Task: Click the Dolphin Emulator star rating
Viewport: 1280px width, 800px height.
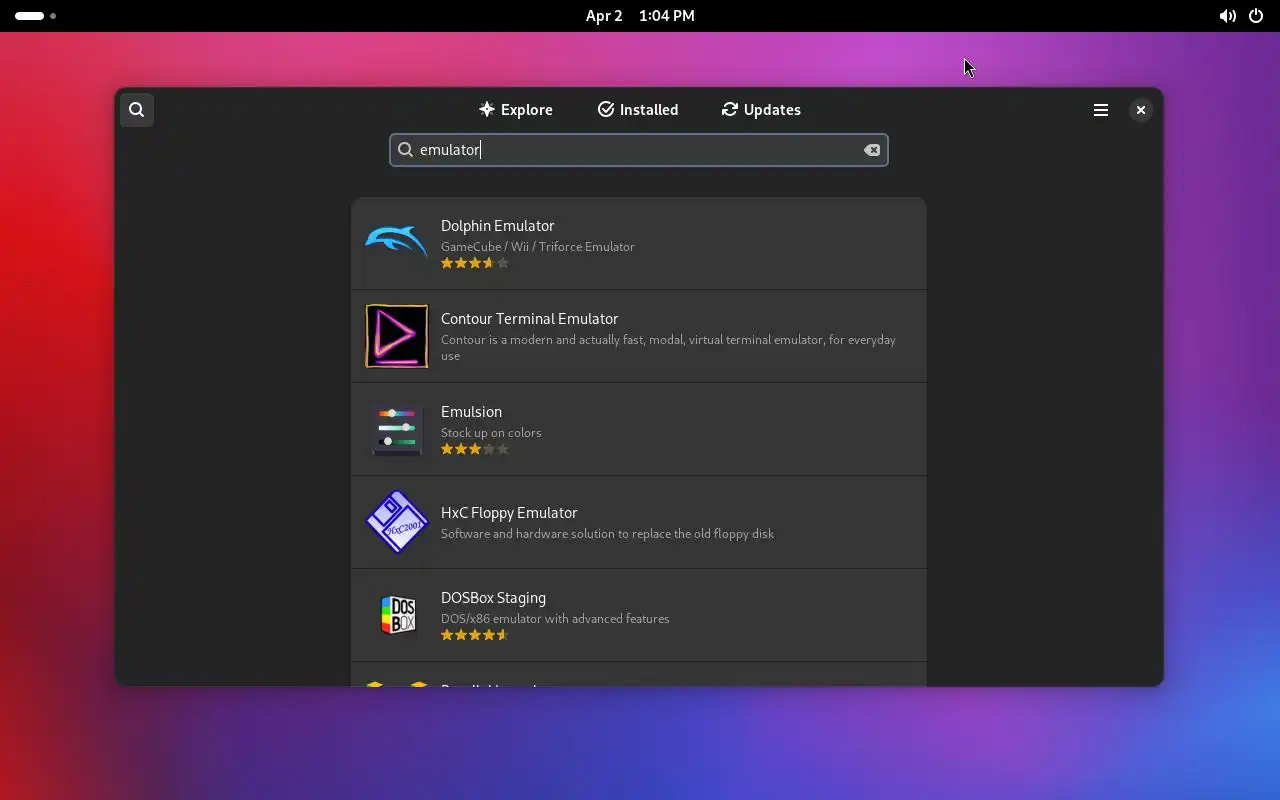Action: click(x=475, y=263)
